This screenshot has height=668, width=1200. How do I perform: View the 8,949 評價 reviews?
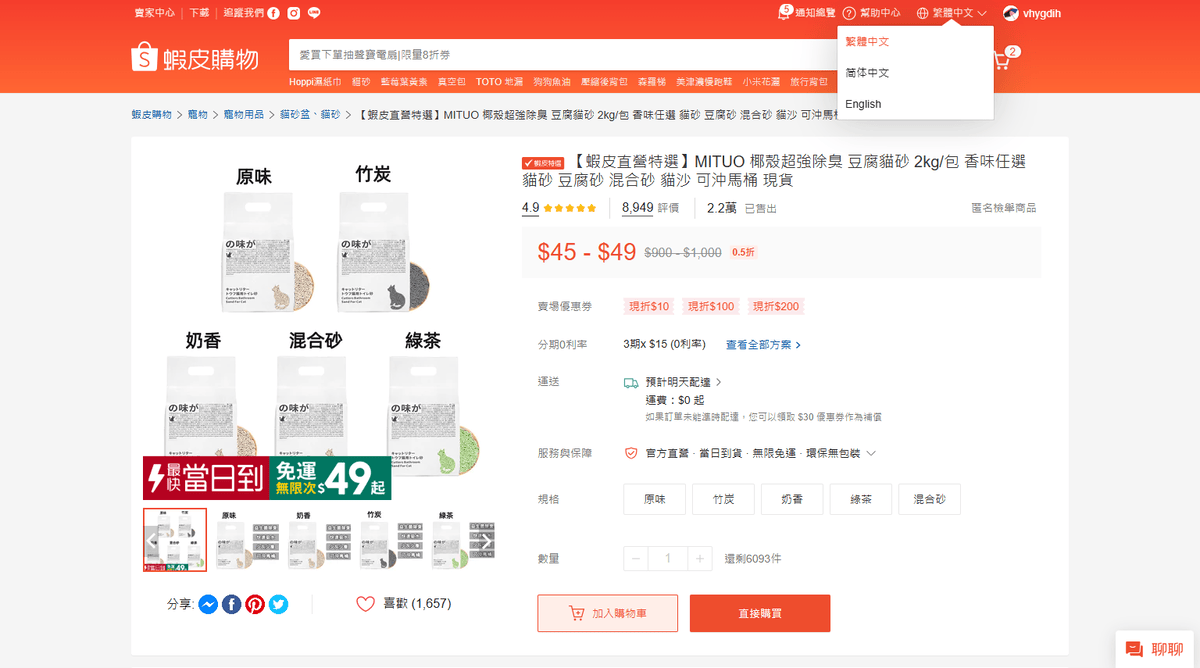point(650,208)
